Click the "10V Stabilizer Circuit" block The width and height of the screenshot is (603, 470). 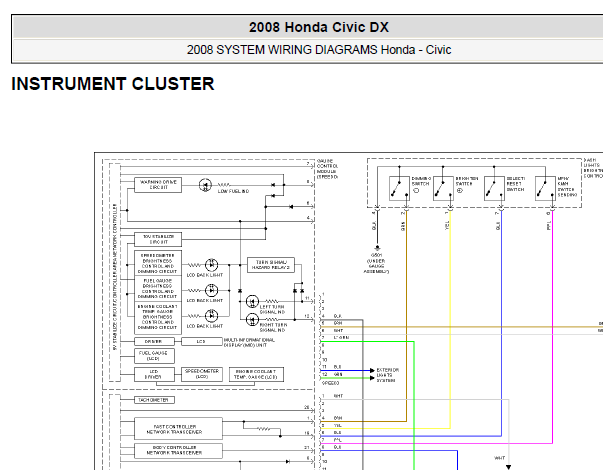point(158,239)
